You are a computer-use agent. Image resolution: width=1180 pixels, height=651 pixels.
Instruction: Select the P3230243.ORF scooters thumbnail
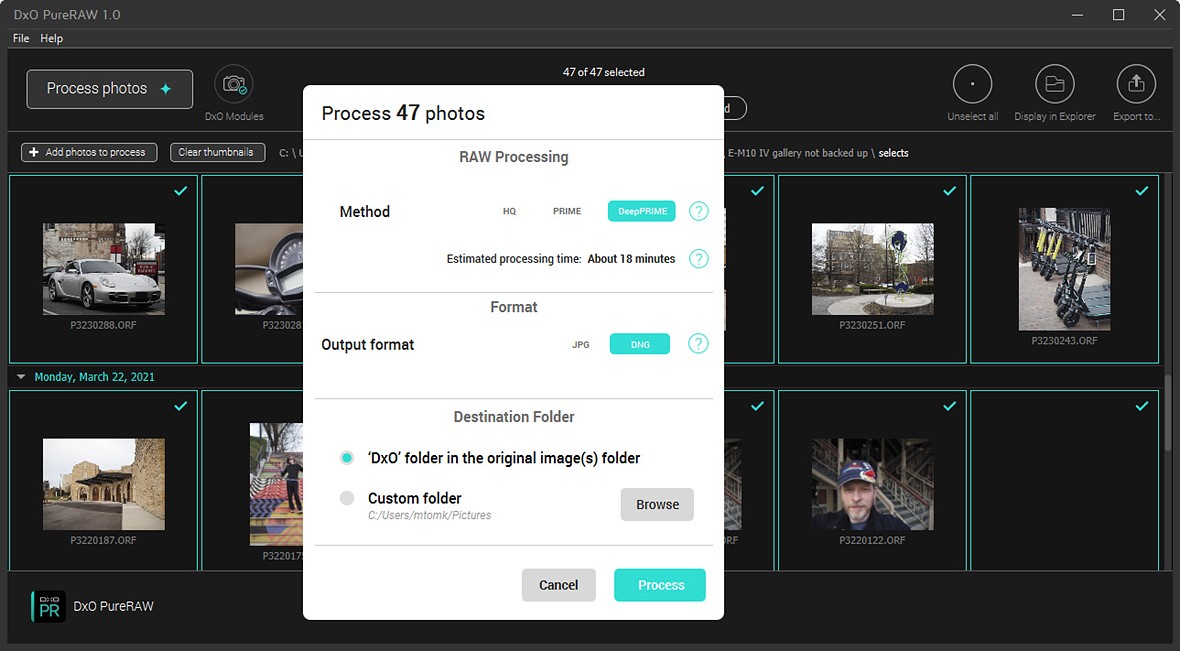click(x=1064, y=269)
